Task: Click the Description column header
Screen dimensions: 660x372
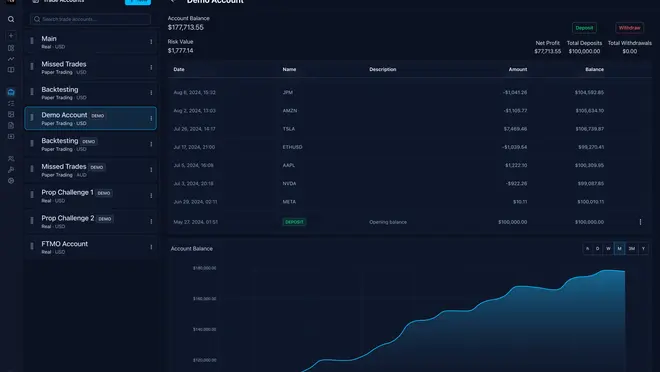Action: point(383,69)
